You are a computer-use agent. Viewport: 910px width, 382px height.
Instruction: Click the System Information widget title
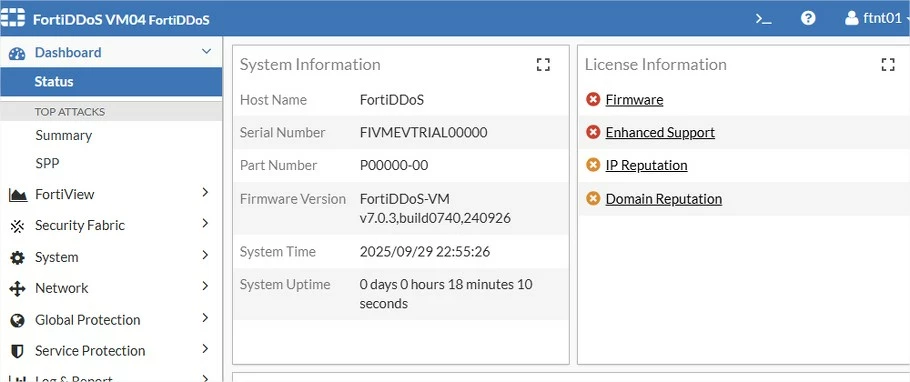[x=310, y=65]
